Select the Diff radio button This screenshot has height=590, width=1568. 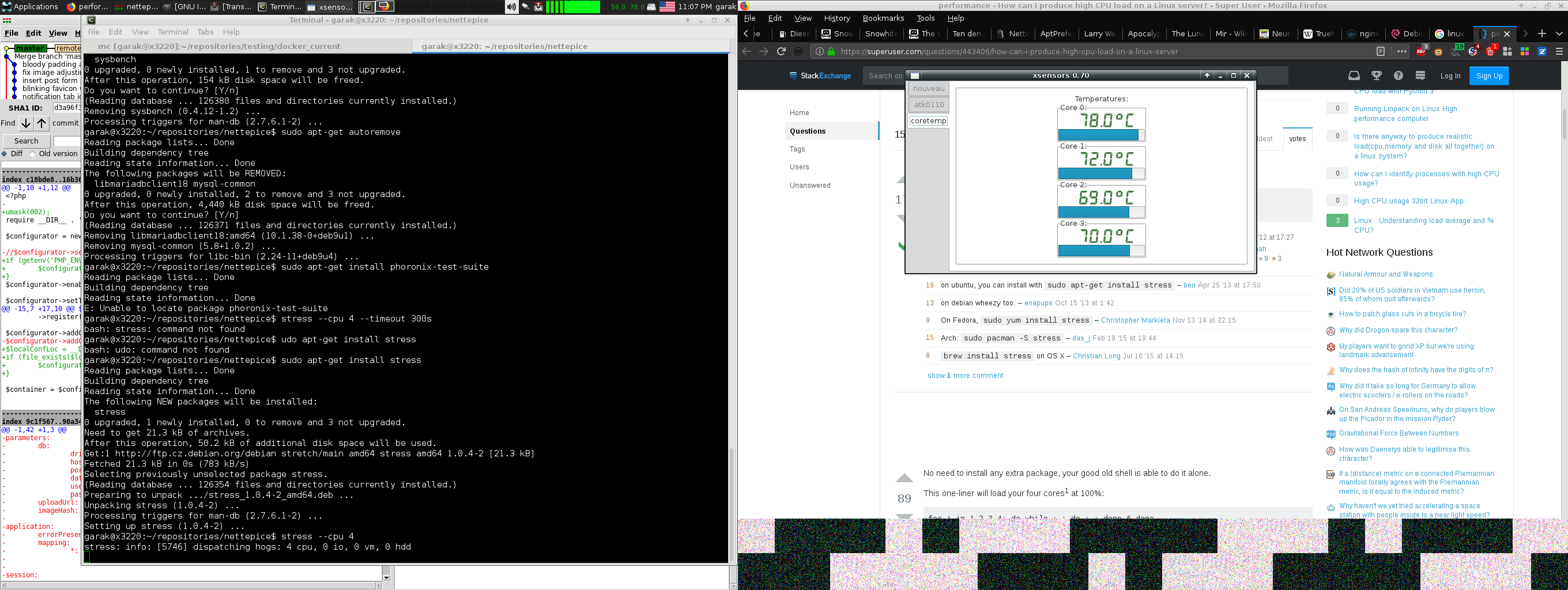tap(5, 154)
